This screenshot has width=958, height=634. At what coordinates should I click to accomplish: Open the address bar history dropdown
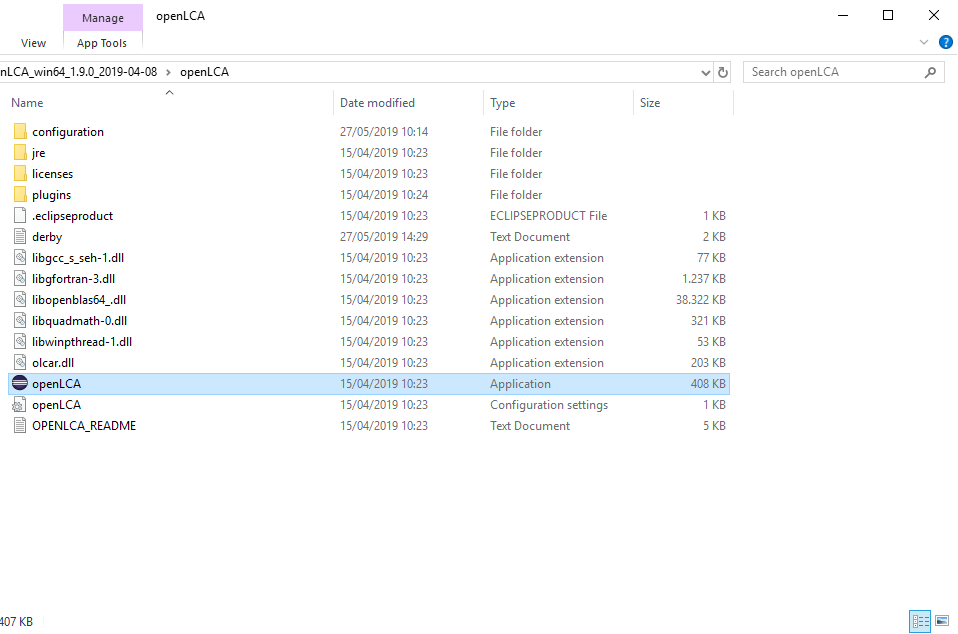click(706, 73)
